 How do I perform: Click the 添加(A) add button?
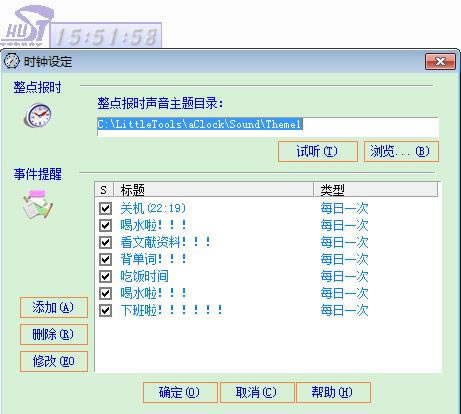[54, 307]
